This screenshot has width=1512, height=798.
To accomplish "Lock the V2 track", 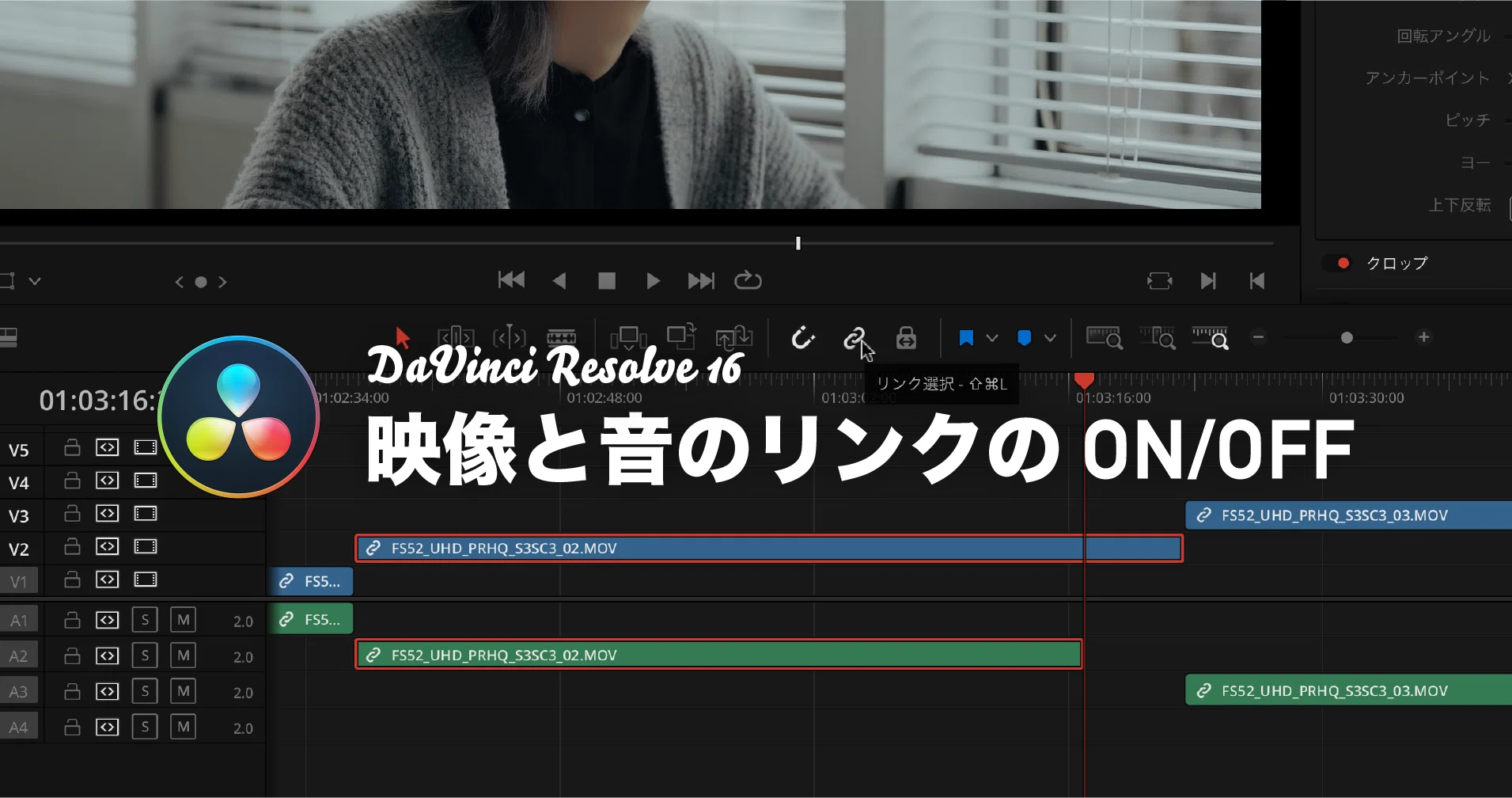I will pos(72,546).
